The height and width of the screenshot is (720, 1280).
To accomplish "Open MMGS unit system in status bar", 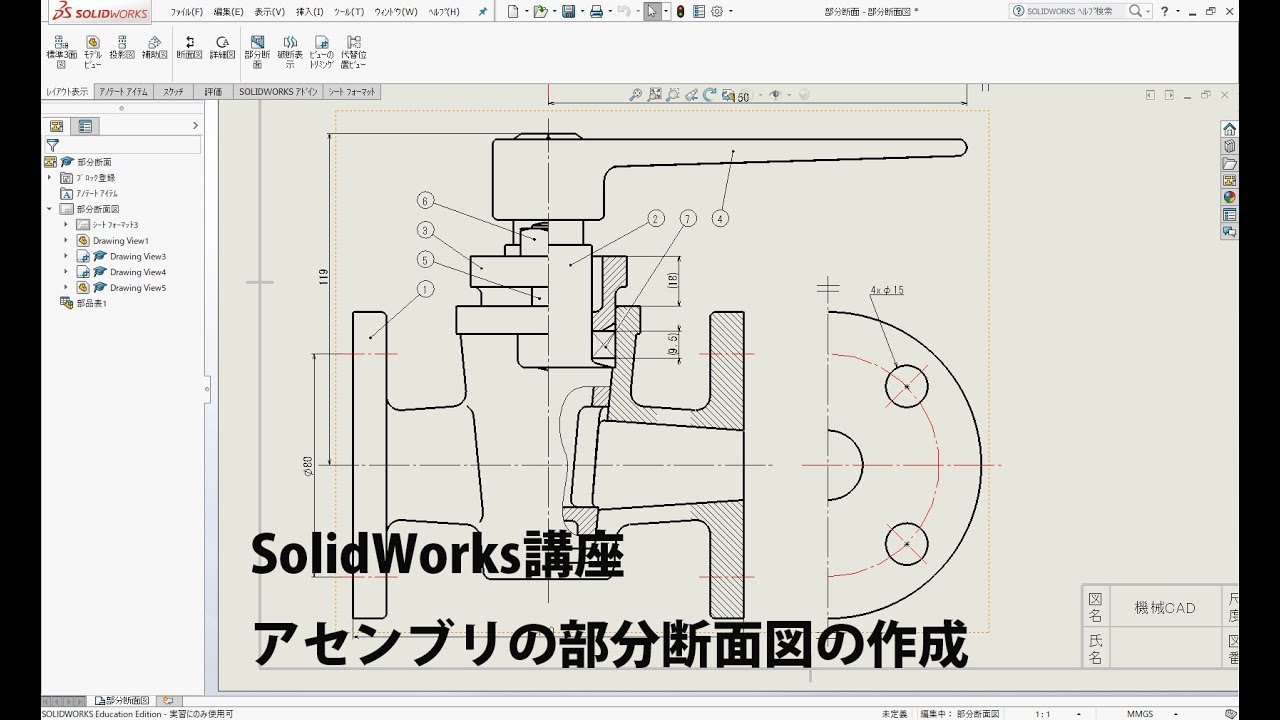I will coord(1140,714).
